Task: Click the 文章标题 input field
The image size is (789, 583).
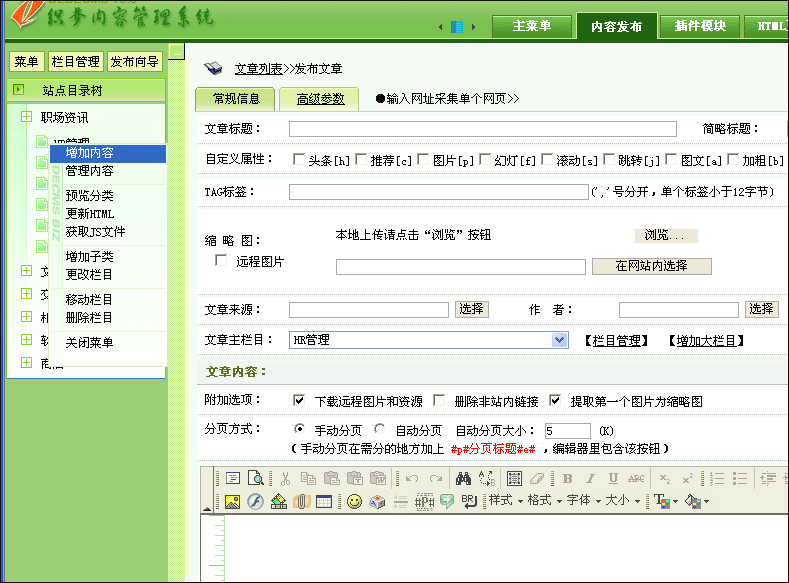Action: point(482,129)
